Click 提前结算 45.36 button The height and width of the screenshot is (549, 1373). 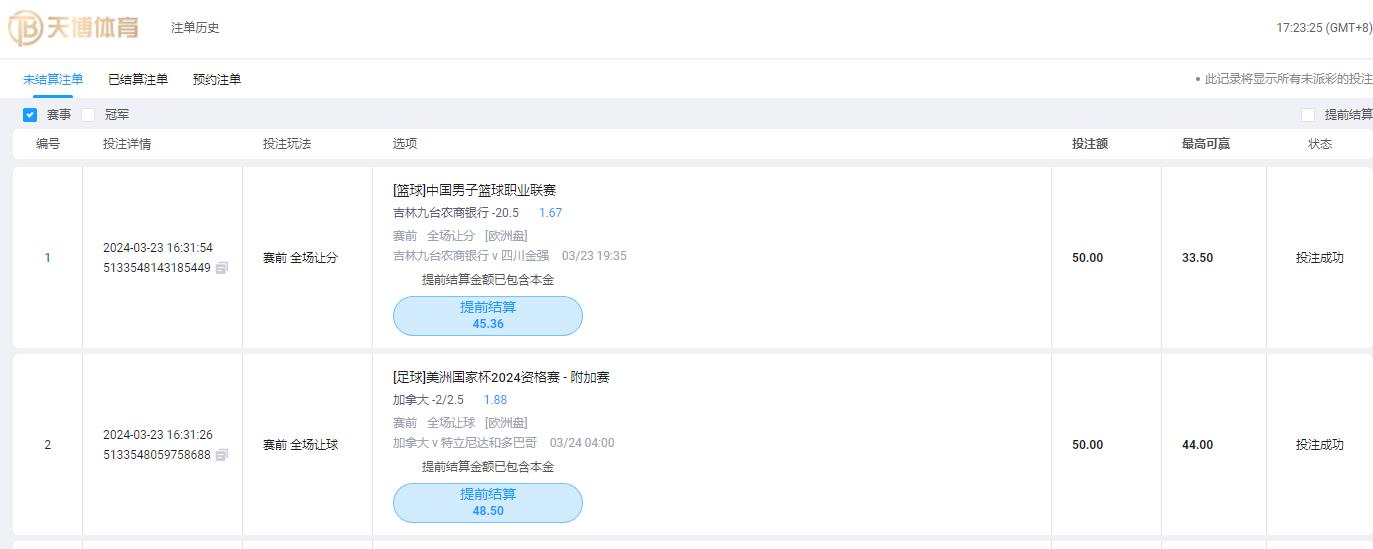click(488, 316)
